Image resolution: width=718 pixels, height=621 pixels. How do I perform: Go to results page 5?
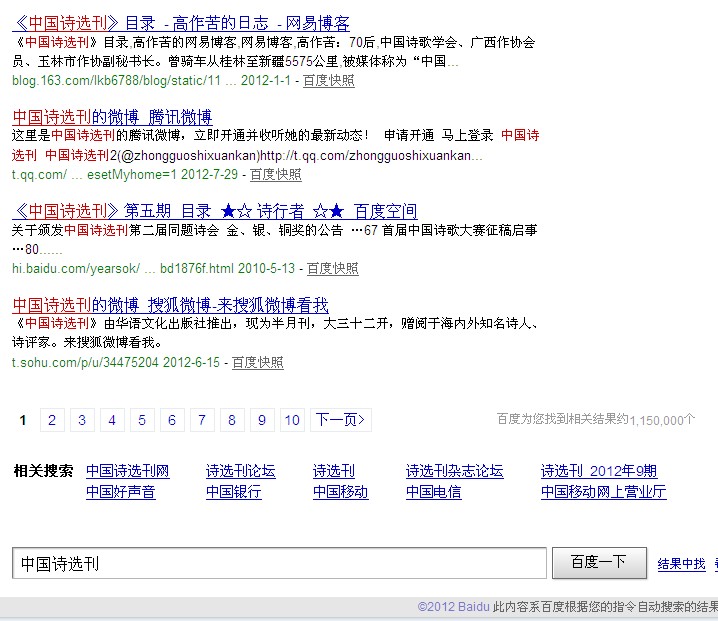tap(142, 420)
